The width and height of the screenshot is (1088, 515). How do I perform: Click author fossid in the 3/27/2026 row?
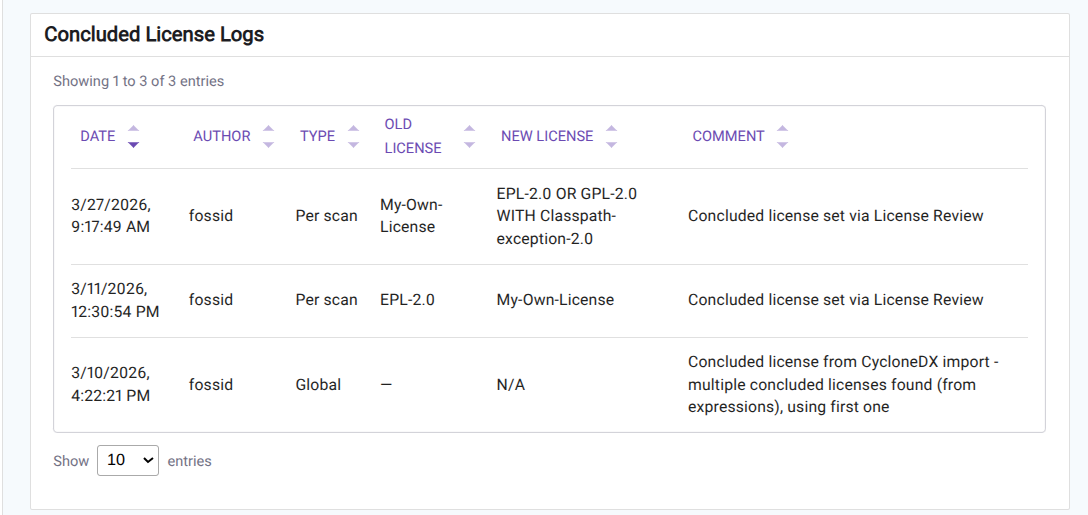tap(211, 216)
